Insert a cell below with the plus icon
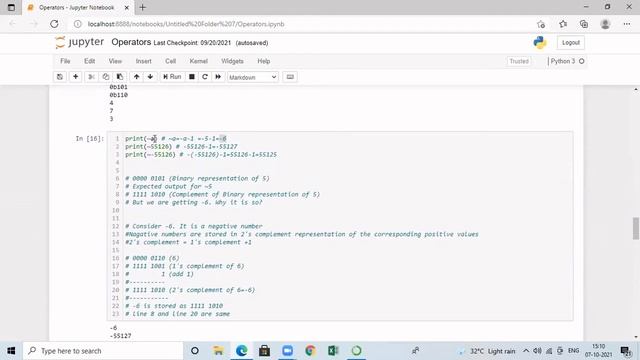 (76, 77)
